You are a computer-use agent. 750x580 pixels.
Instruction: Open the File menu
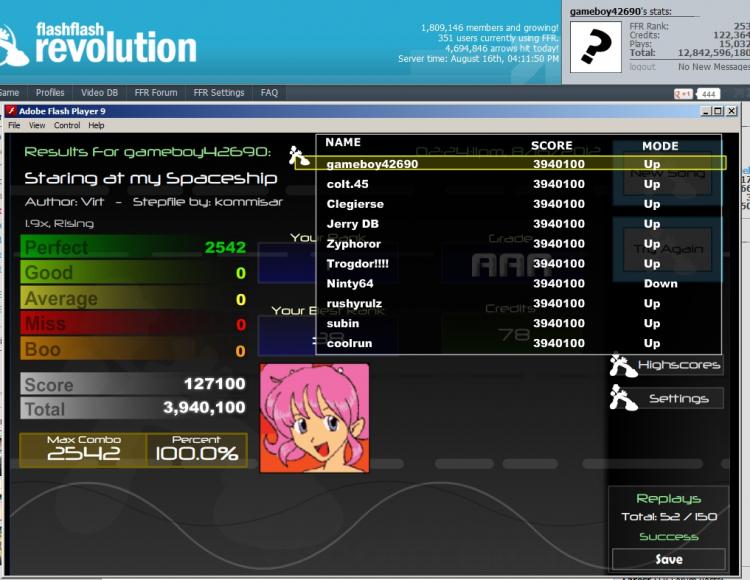14,125
